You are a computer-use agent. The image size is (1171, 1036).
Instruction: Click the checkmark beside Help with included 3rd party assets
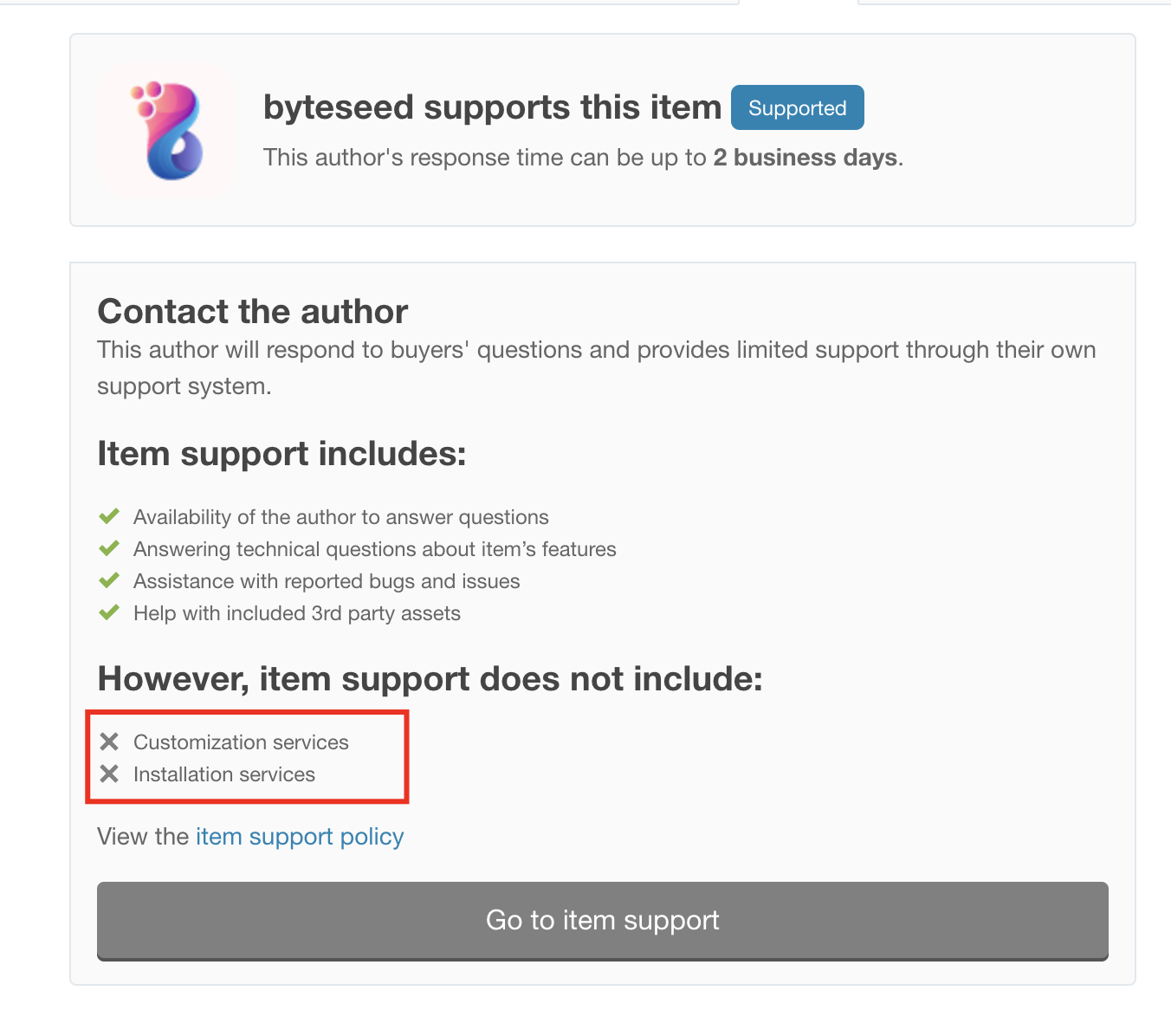[x=109, y=613]
